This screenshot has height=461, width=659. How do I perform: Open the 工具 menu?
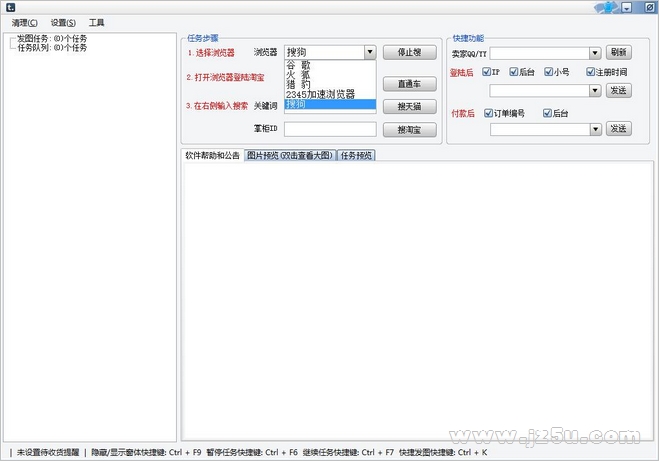point(96,22)
